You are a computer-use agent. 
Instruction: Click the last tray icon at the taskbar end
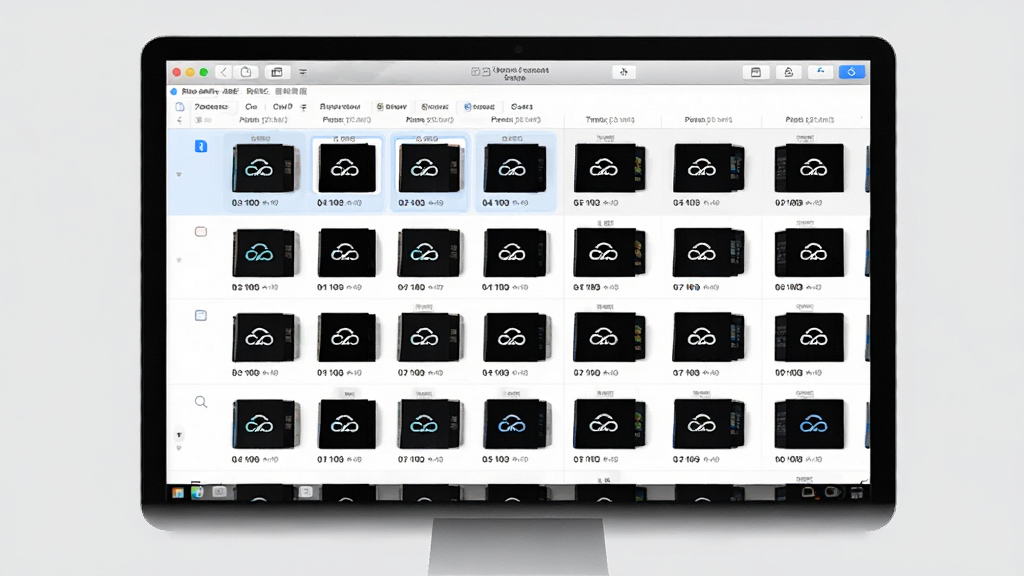point(856,493)
